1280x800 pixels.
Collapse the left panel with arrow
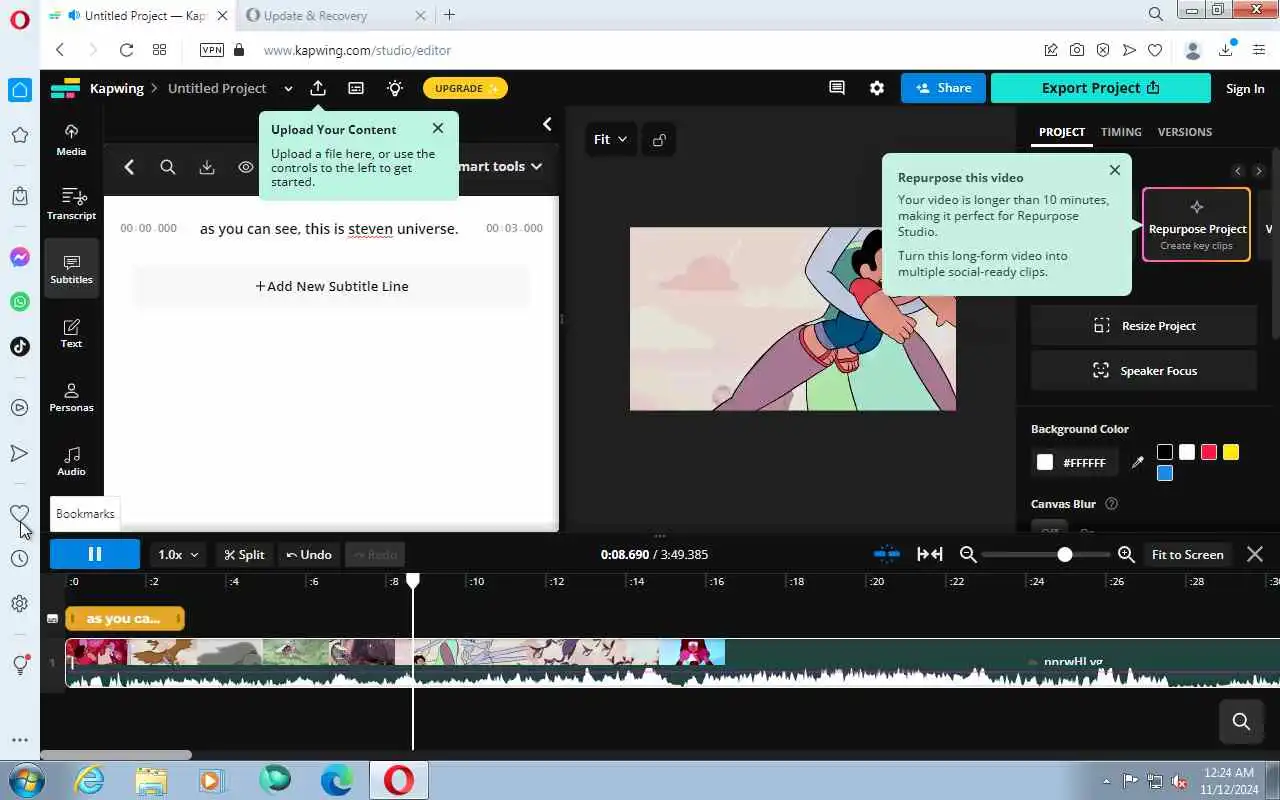[547, 124]
